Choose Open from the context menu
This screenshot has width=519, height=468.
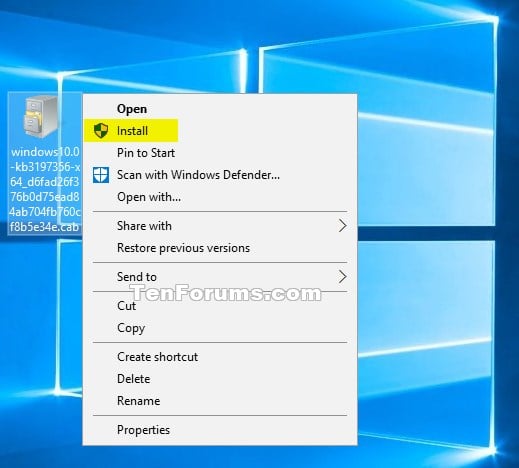tap(132, 109)
